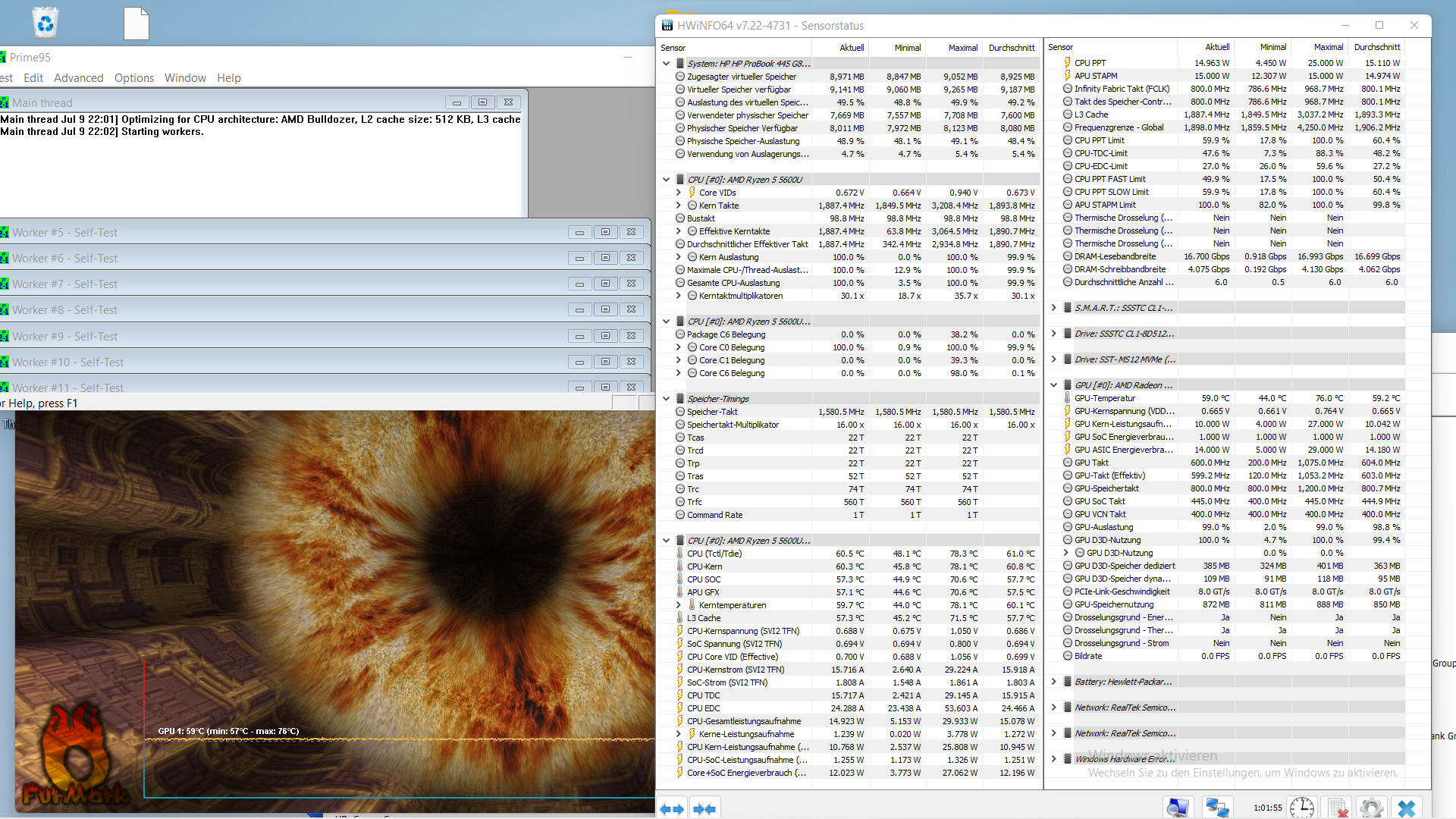
Task: Open the Recycle Bin desktop icon
Action: coord(45,22)
